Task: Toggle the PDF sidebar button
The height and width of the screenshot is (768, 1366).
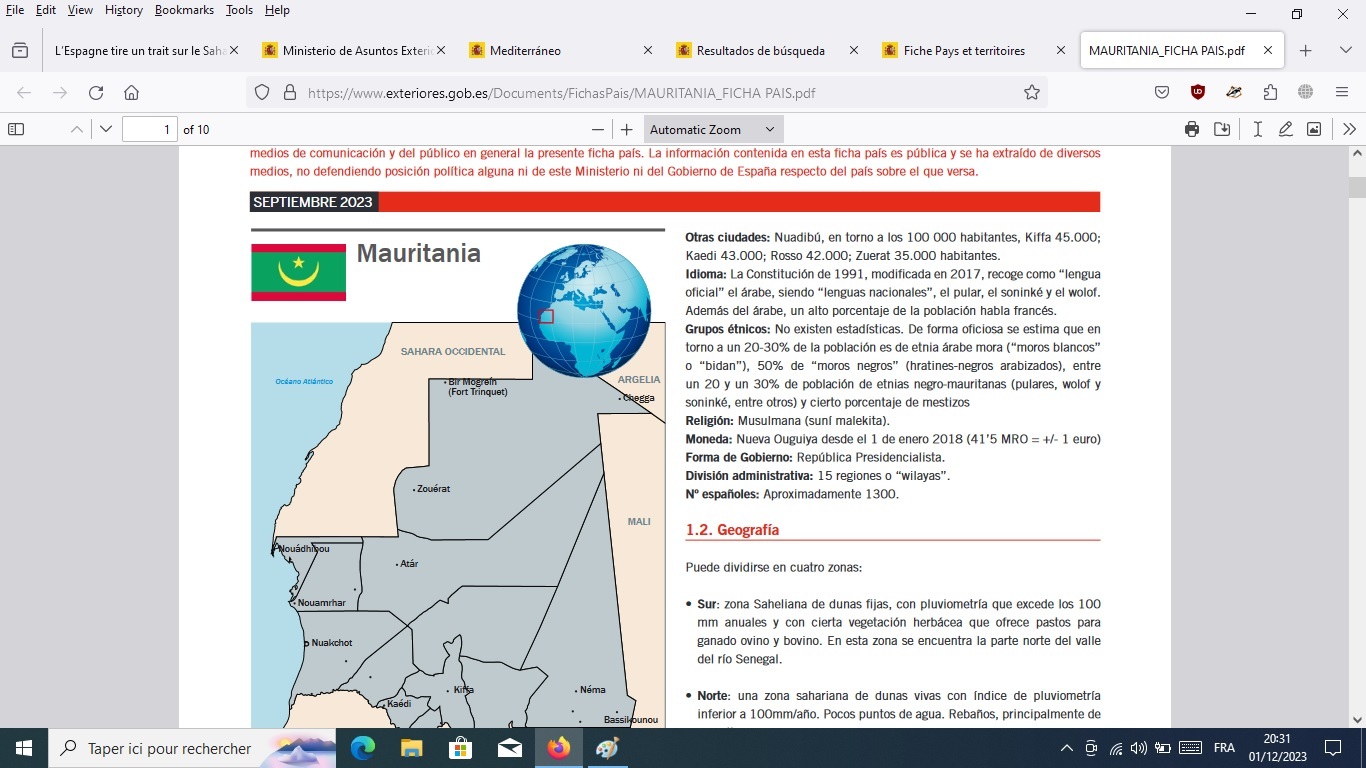Action: pos(16,129)
